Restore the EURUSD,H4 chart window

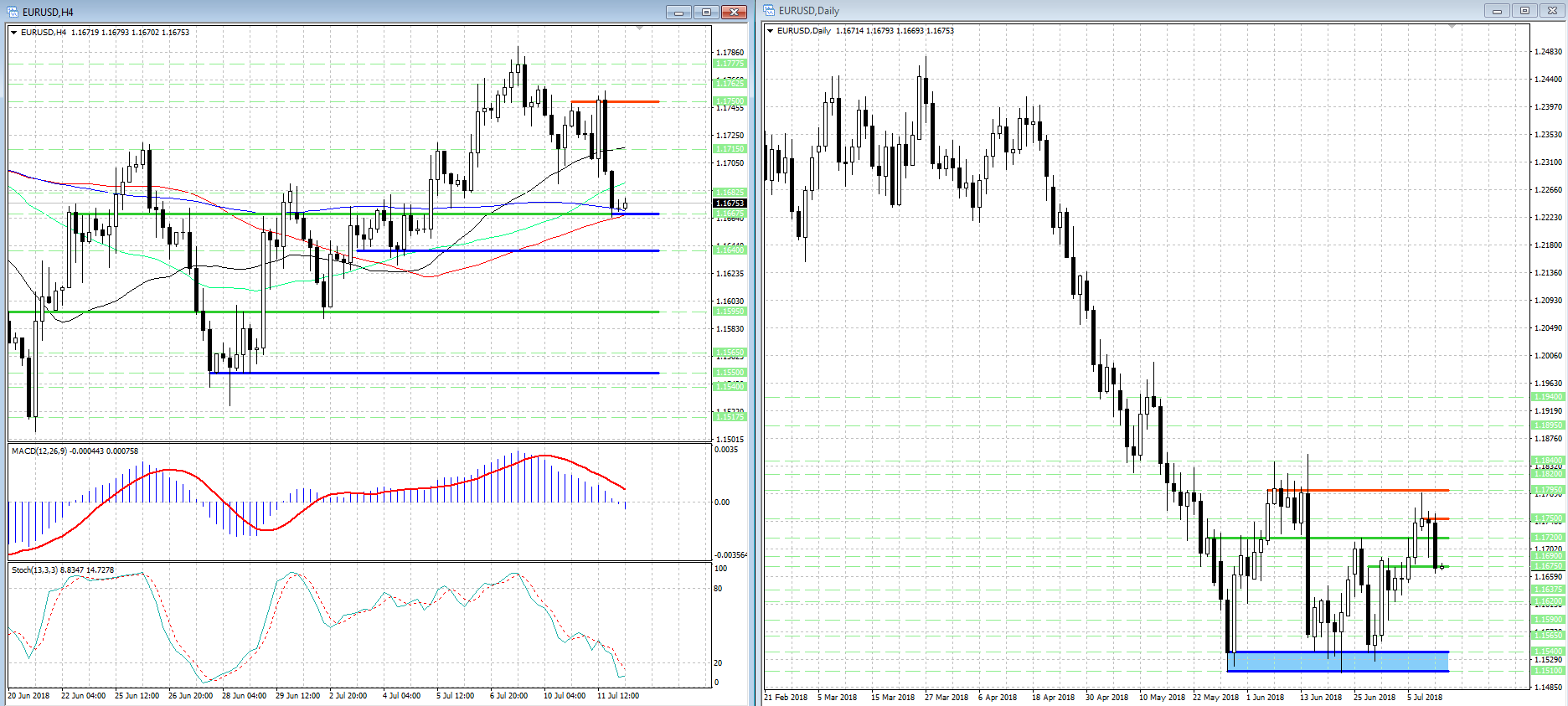pos(706,12)
